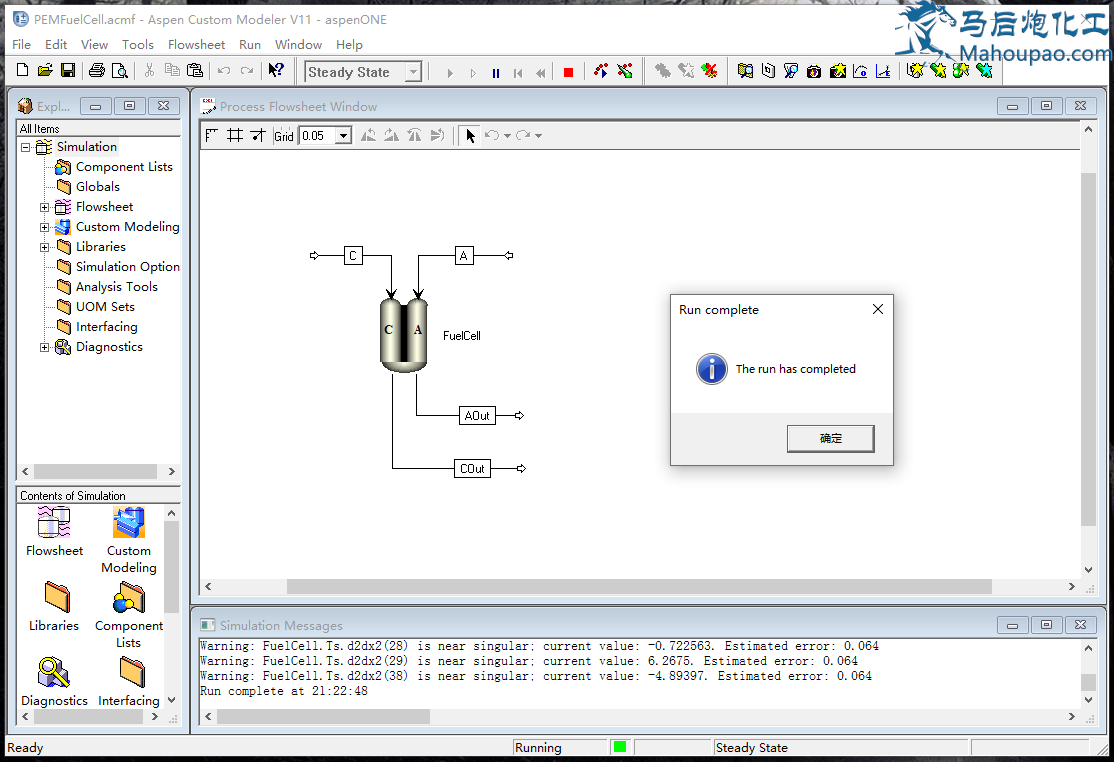
Task: Select Component Lists in the tree
Action: tap(124, 167)
